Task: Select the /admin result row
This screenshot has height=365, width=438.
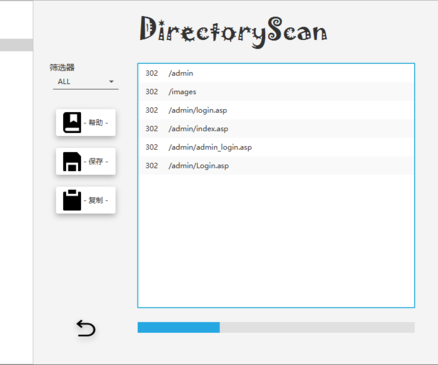Action: coord(276,73)
